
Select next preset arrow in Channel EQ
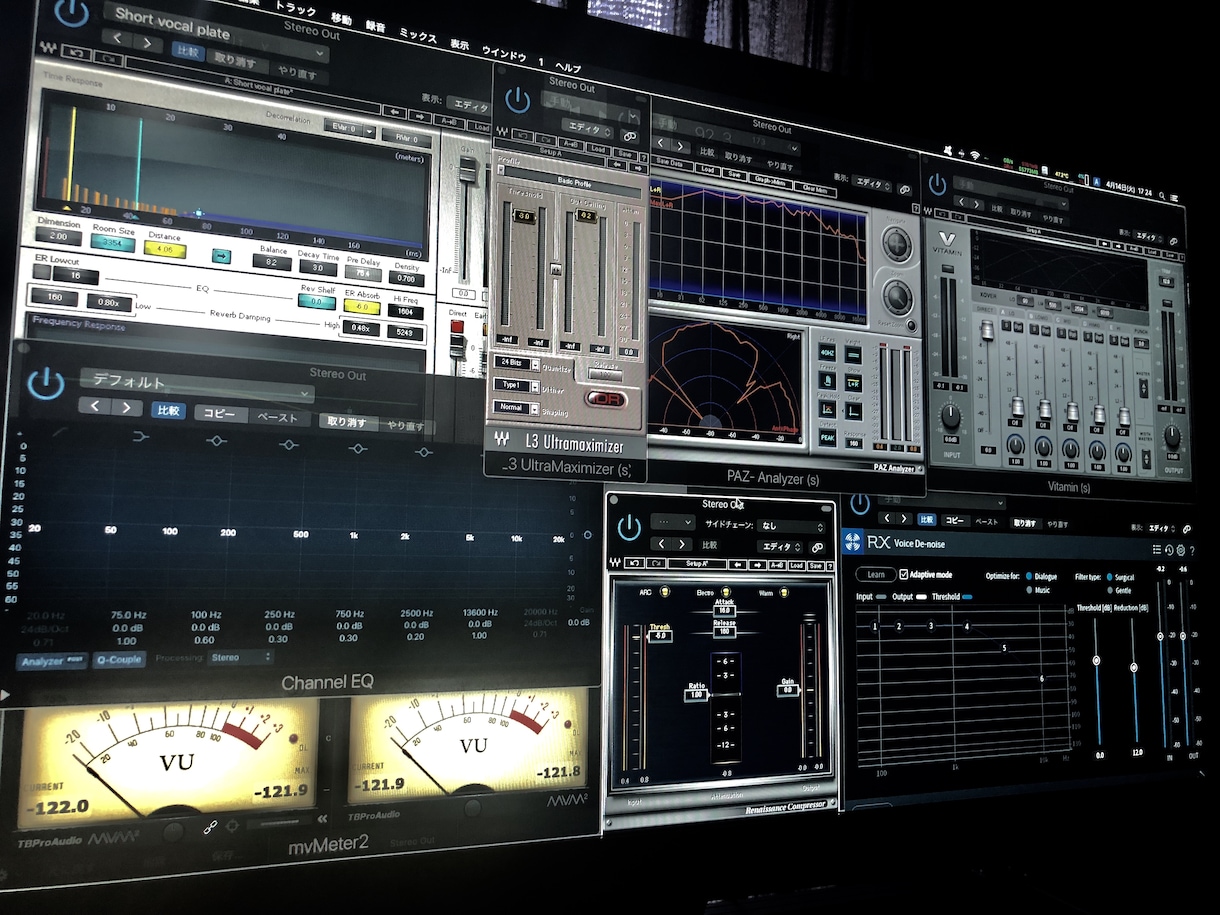click(126, 407)
